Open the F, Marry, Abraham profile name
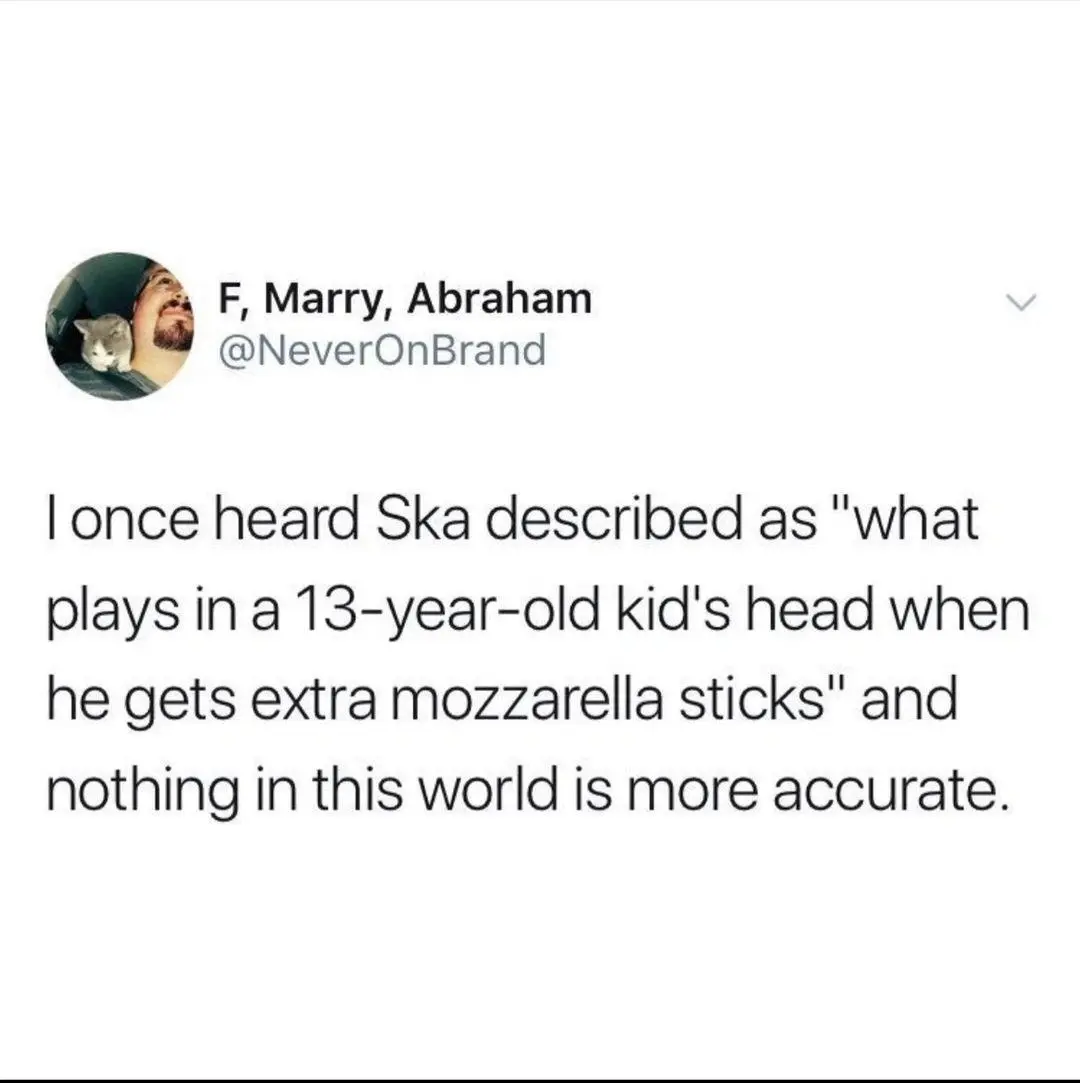This screenshot has height=1083, width=1080. [x=405, y=299]
